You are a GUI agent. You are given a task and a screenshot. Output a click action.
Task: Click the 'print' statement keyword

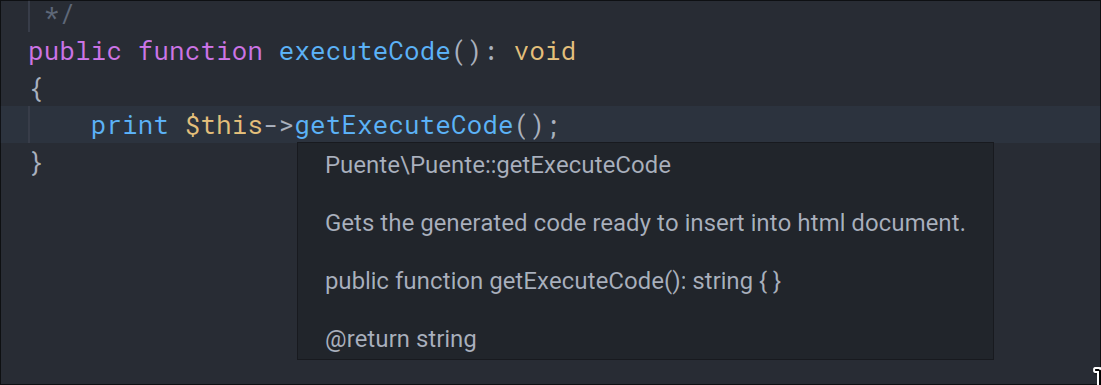[130, 126]
